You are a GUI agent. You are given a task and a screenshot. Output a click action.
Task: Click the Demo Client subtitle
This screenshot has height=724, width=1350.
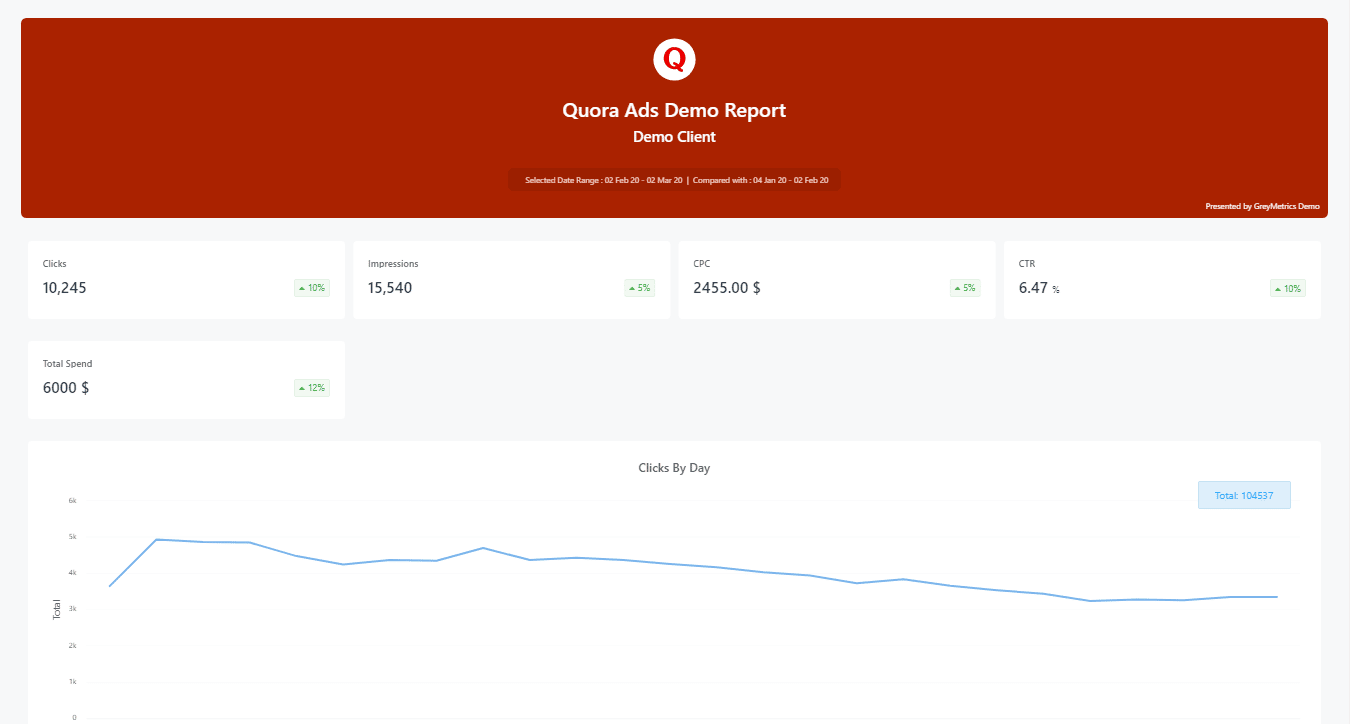674,137
